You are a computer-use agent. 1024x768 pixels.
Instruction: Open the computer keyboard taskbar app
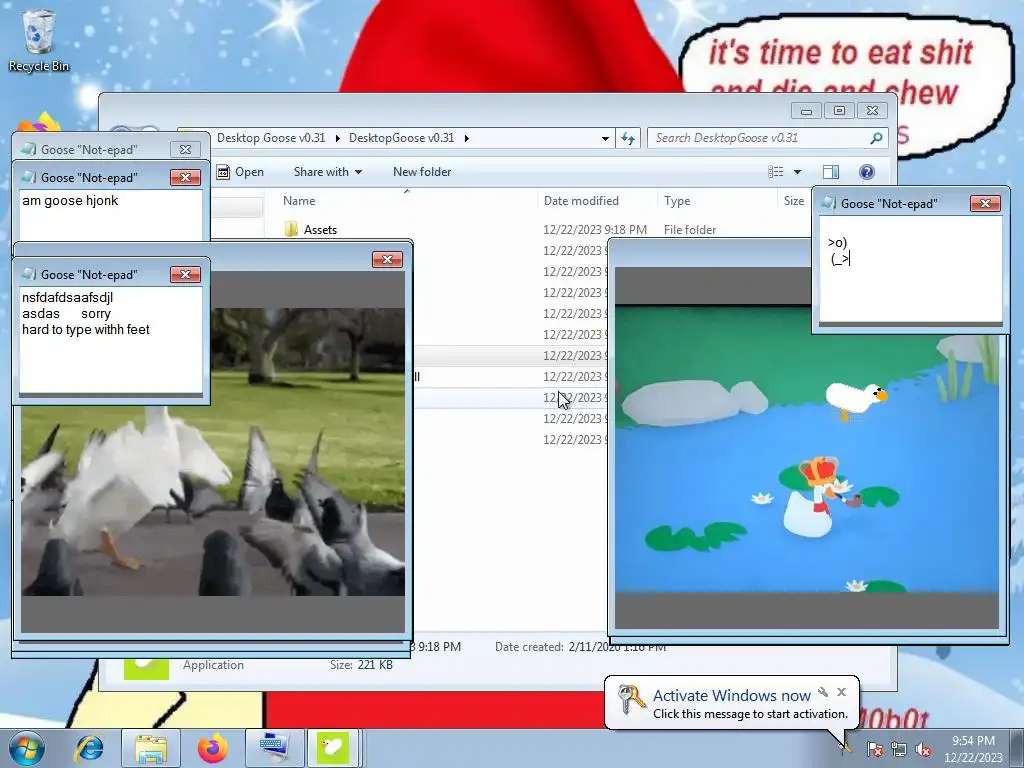point(273,748)
